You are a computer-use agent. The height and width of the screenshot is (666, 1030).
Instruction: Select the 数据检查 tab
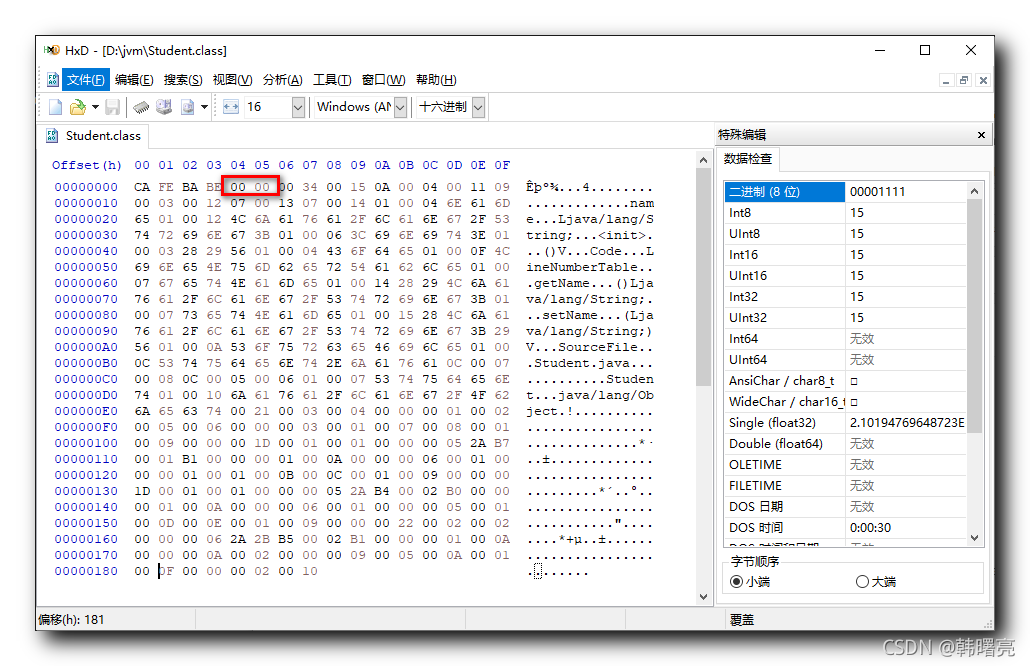pos(748,159)
